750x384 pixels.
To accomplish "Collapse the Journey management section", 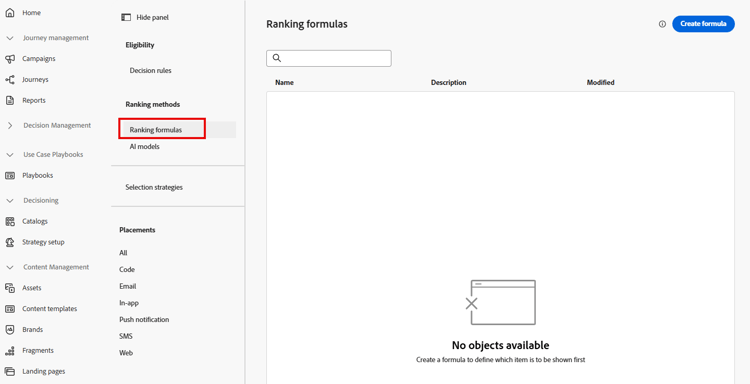I will pos(10,38).
